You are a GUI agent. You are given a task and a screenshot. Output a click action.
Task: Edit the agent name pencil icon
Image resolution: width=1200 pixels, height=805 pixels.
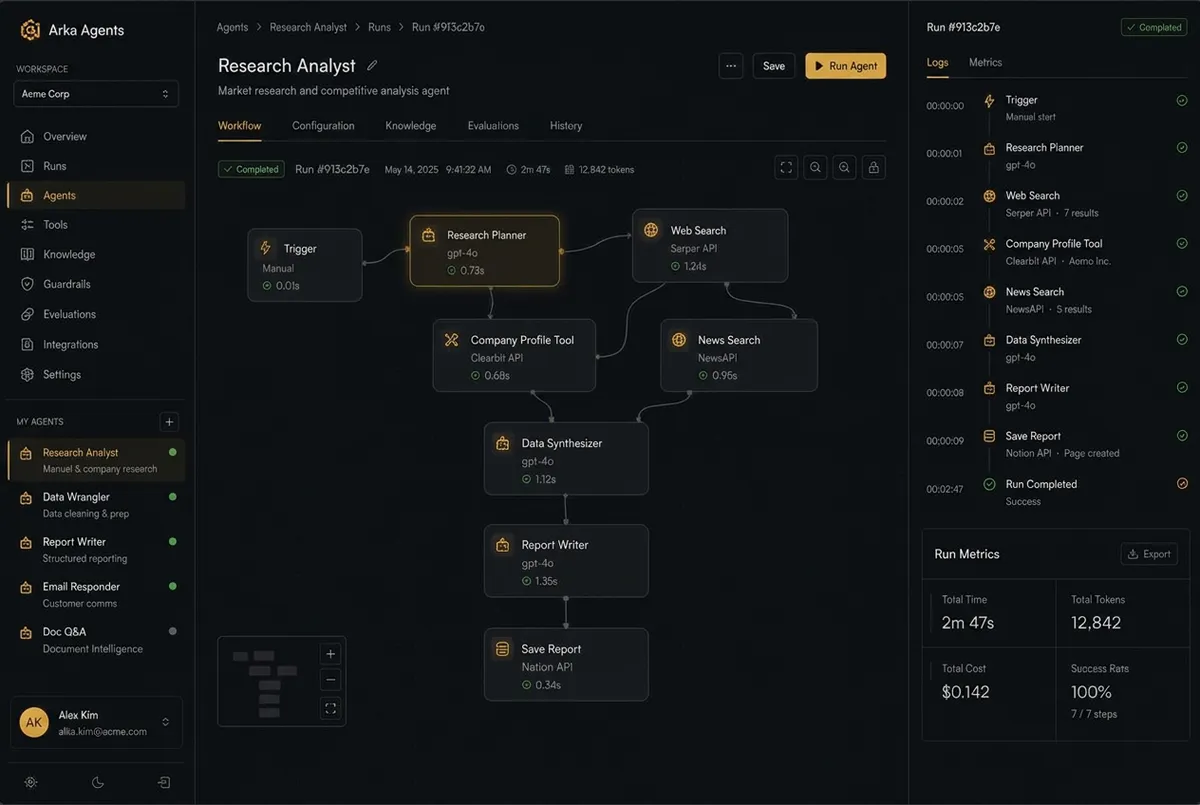click(372, 66)
